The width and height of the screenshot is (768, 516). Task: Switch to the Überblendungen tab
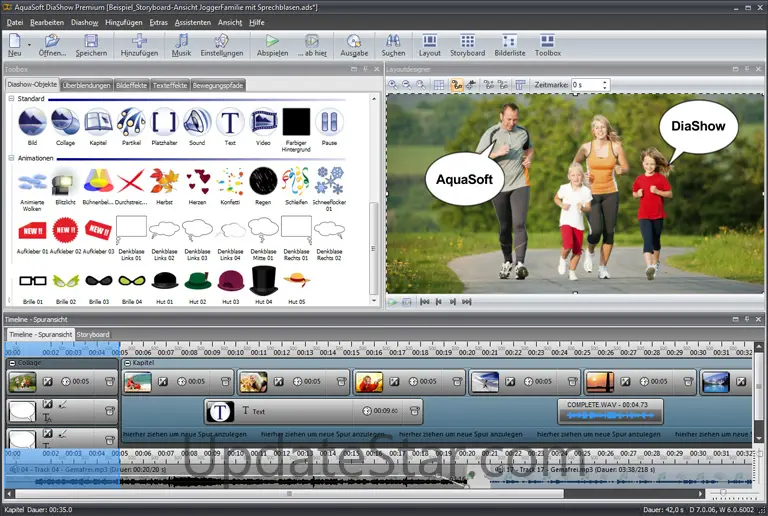coord(86,85)
